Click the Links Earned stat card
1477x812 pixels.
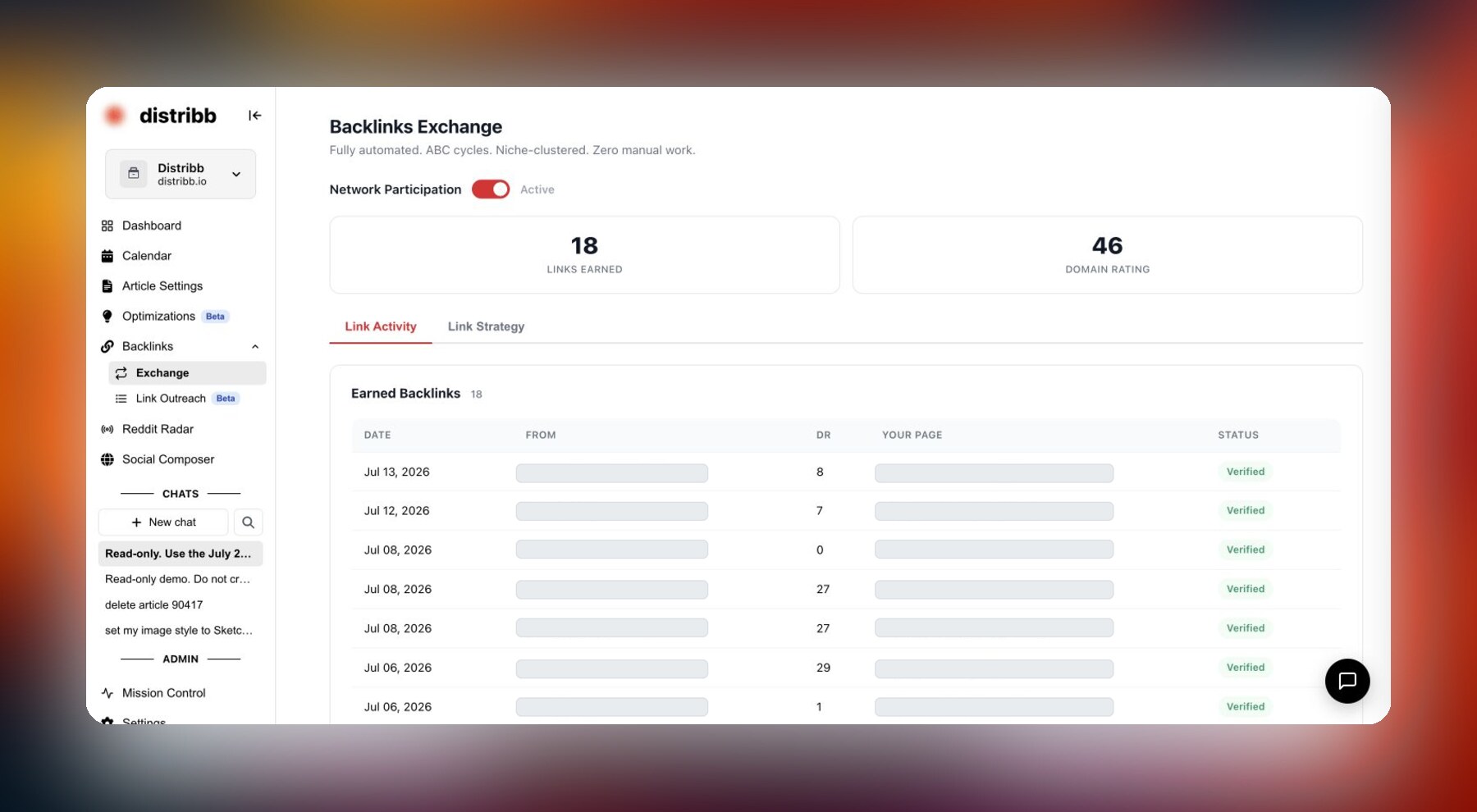click(584, 255)
